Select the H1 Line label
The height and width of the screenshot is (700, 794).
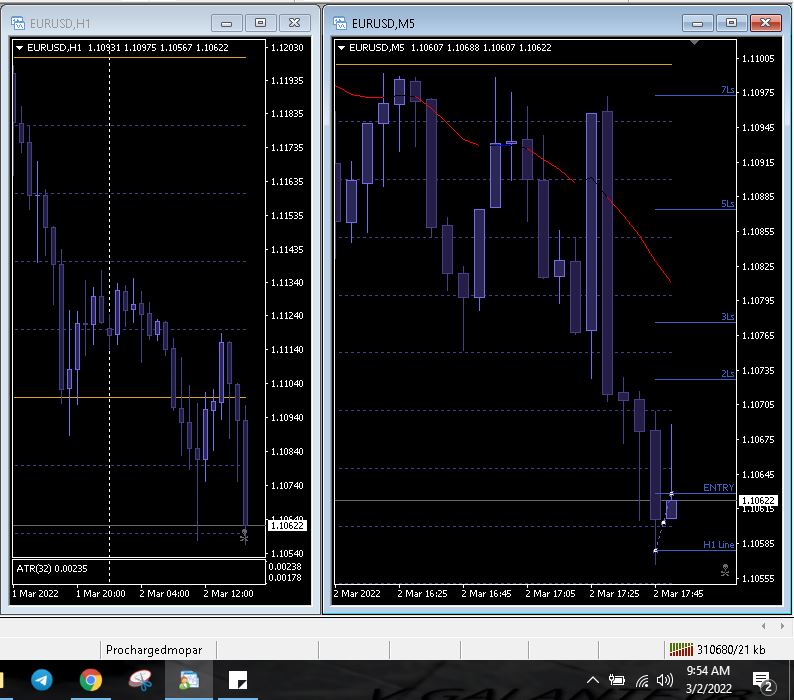pos(719,545)
